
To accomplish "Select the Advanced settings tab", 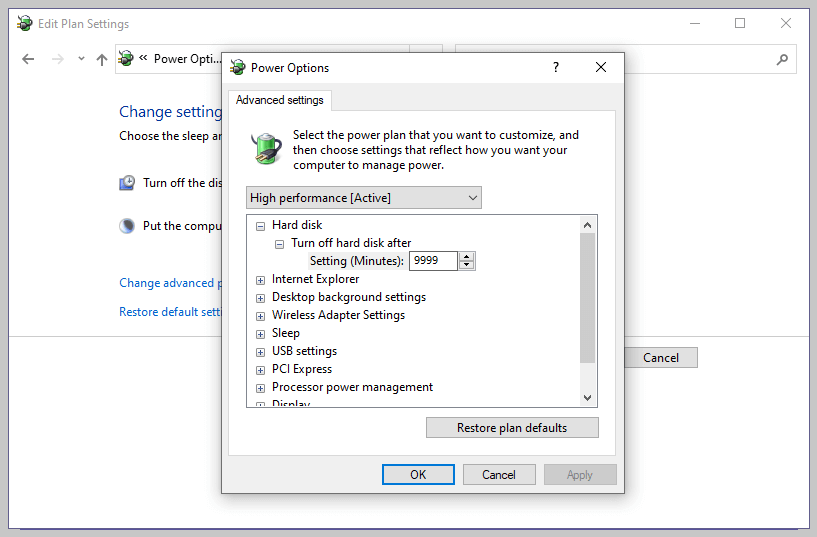I will click(x=280, y=100).
